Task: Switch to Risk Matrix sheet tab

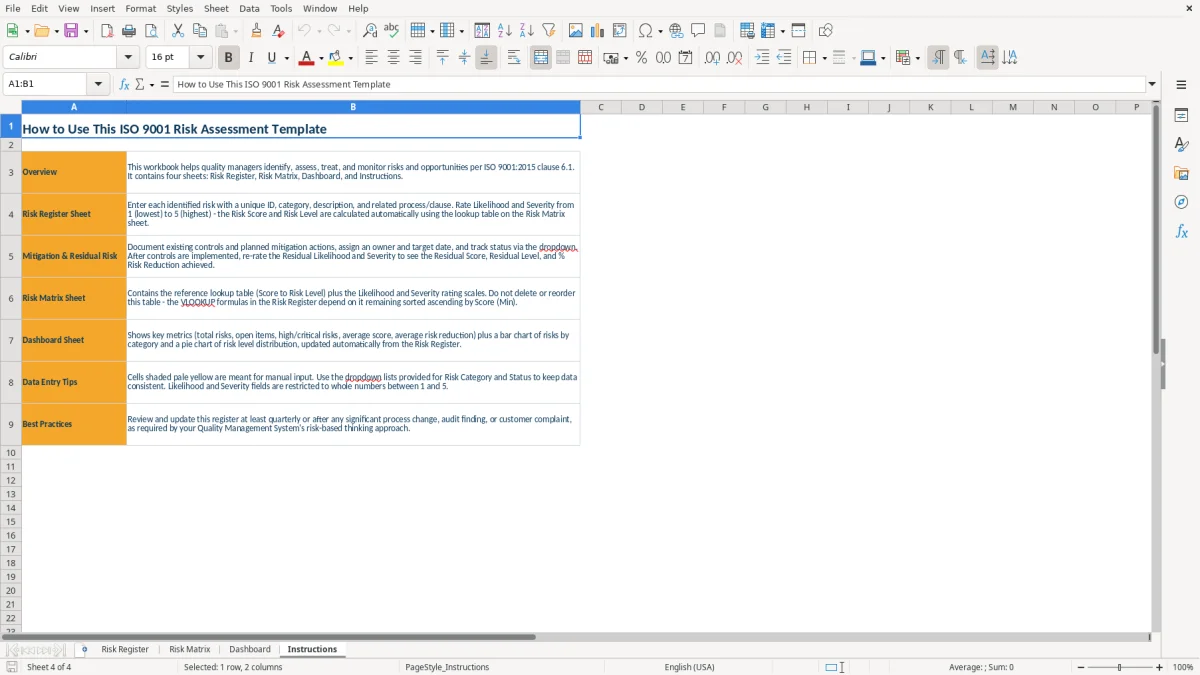Action: point(190,649)
